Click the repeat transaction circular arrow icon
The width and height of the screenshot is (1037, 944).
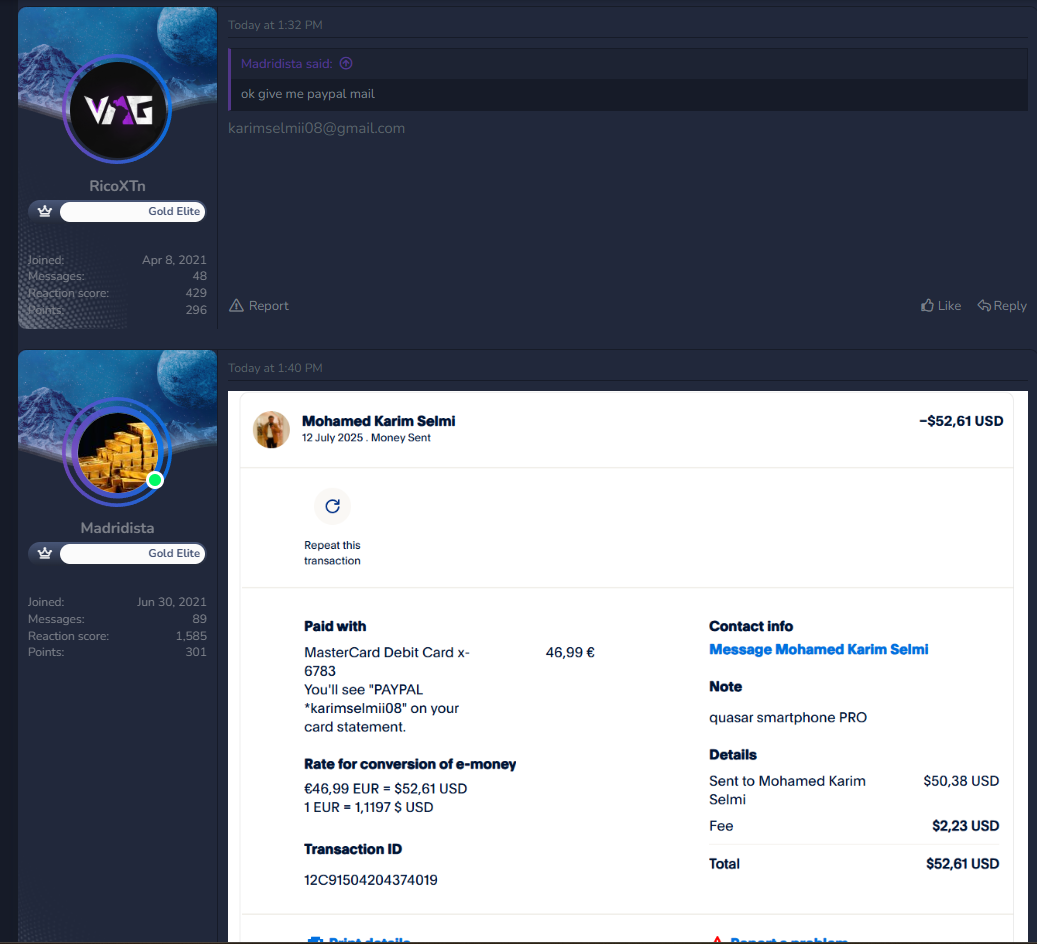(332, 506)
